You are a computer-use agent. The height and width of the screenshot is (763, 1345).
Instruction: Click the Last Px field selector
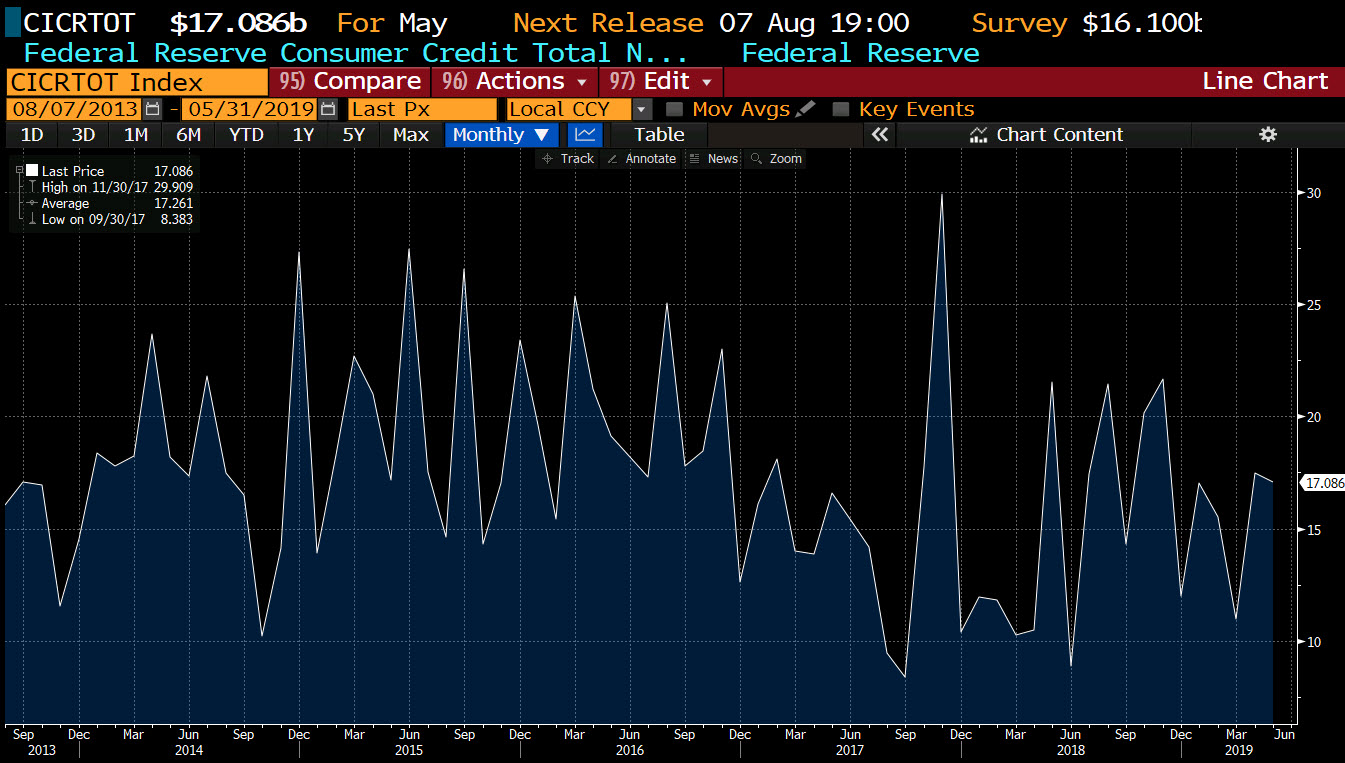coord(422,109)
